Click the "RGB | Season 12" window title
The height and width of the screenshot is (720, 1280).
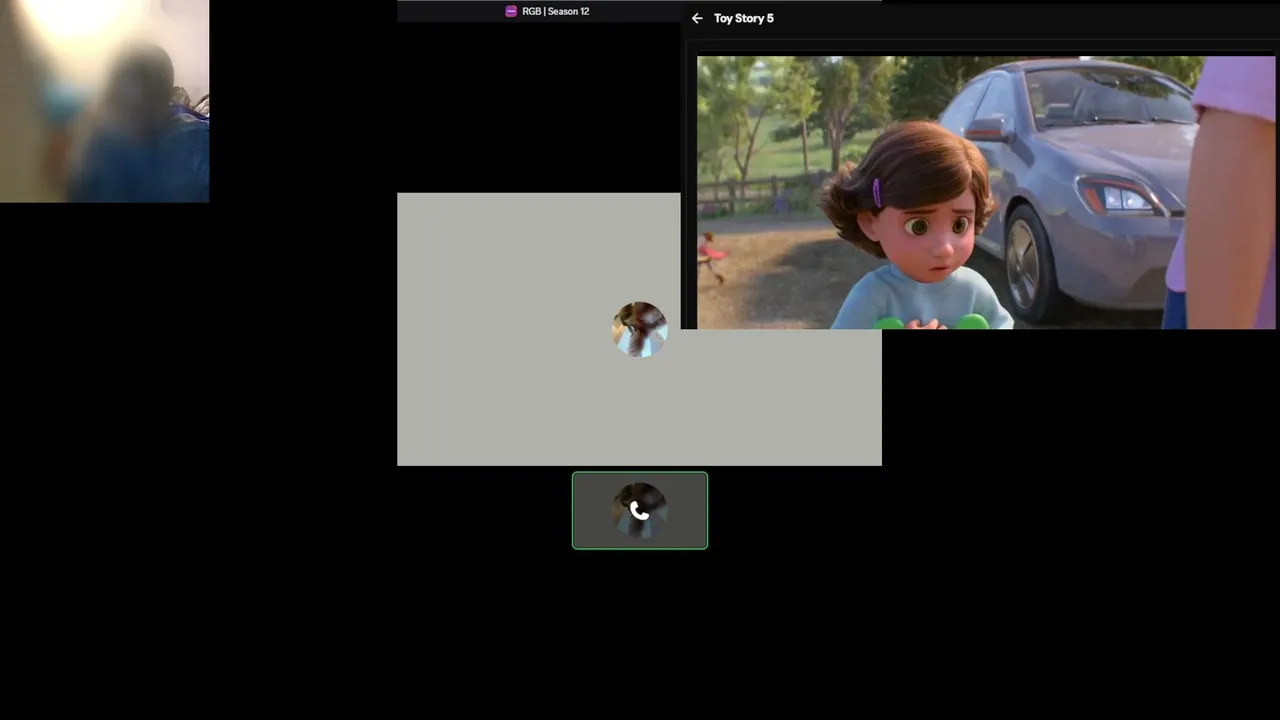tap(556, 11)
